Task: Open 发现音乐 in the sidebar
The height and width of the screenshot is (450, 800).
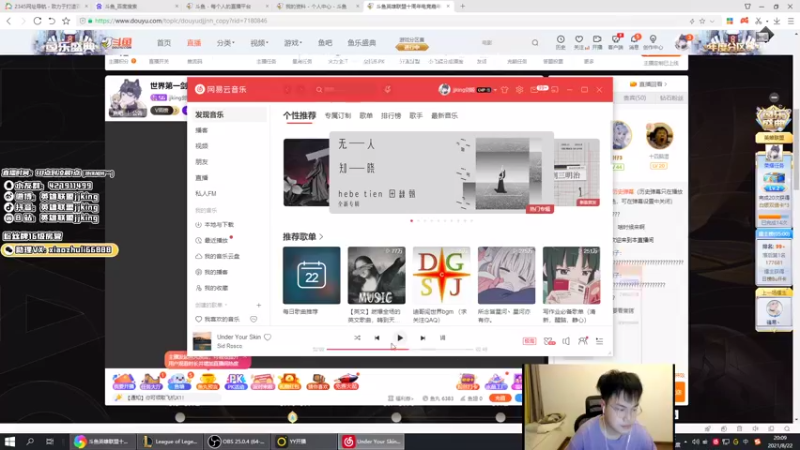Action: point(228,115)
